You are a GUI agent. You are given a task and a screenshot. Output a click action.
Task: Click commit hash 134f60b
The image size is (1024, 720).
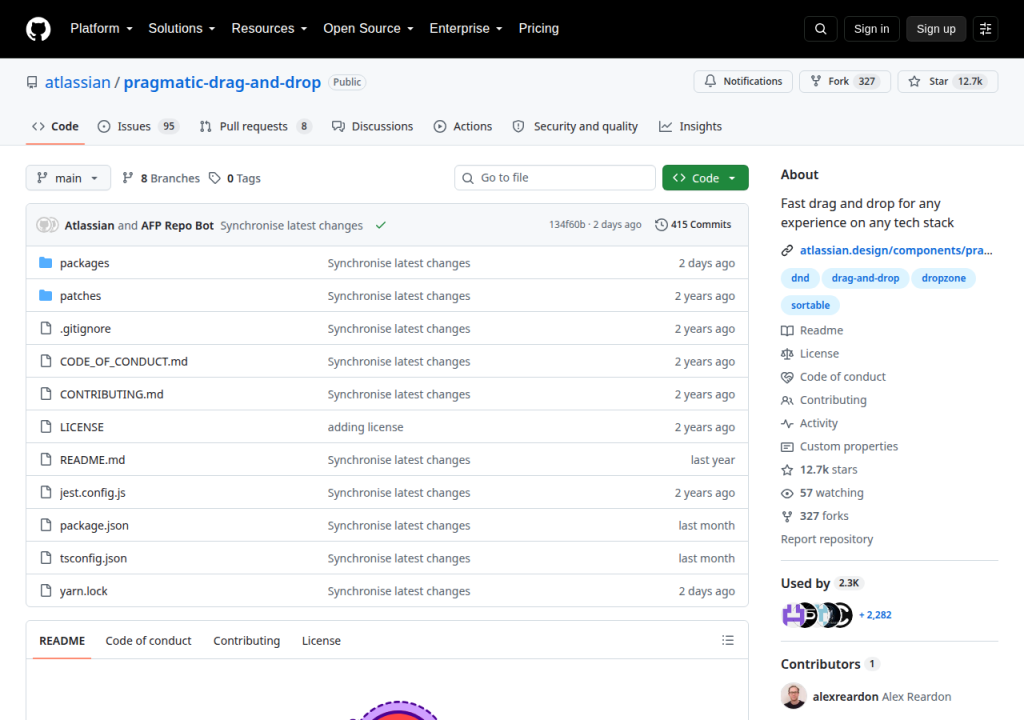567,224
